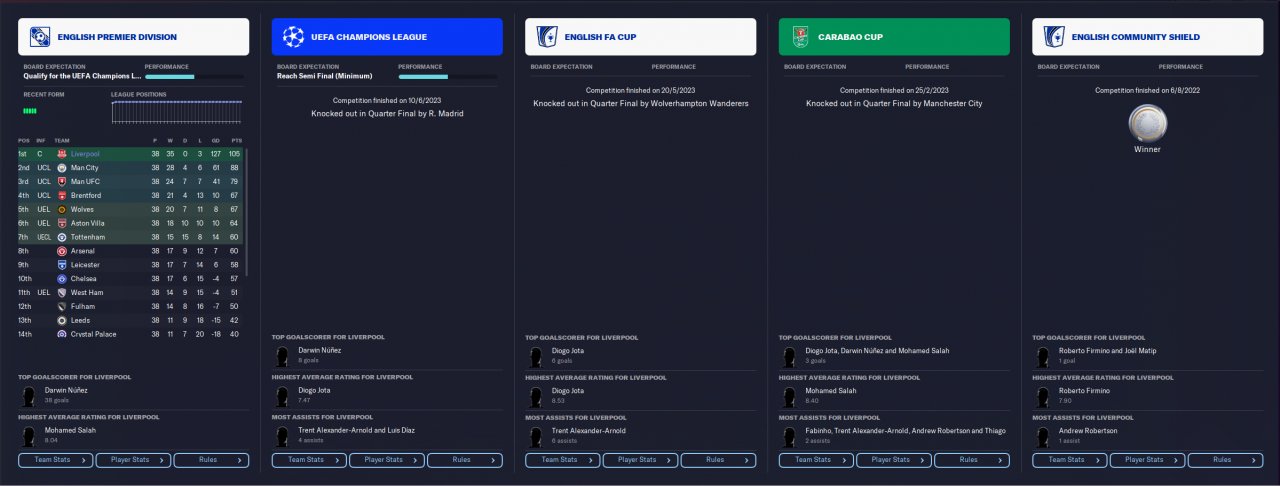Click the Man UFC club badge
Image resolution: width=1280 pixels, height=486 pixels.
62,182
